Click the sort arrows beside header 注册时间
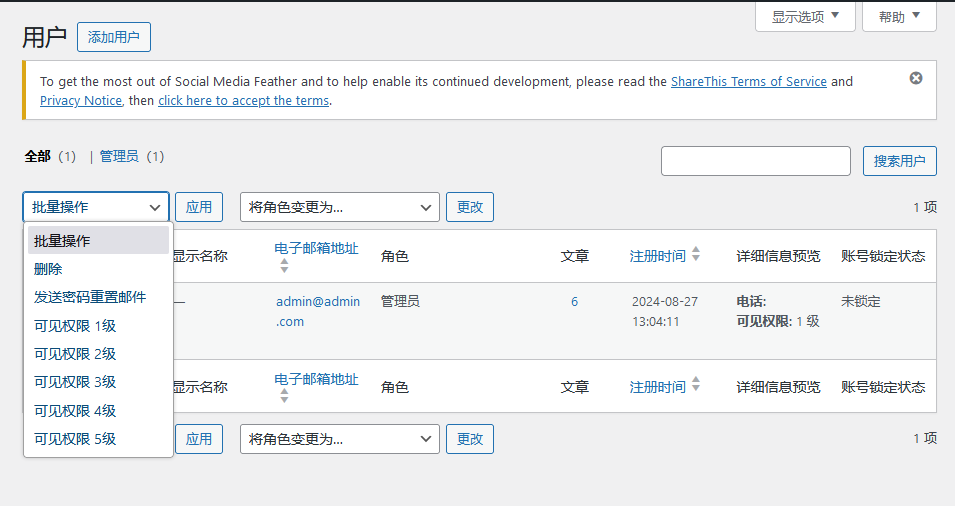The height and width of the screenshot is (506, 955). (696, 255)
